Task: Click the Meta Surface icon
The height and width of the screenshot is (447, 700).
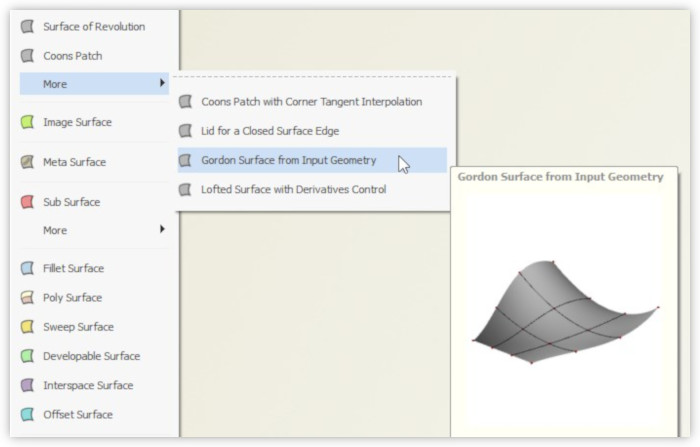Action: (x=27, y=162)
